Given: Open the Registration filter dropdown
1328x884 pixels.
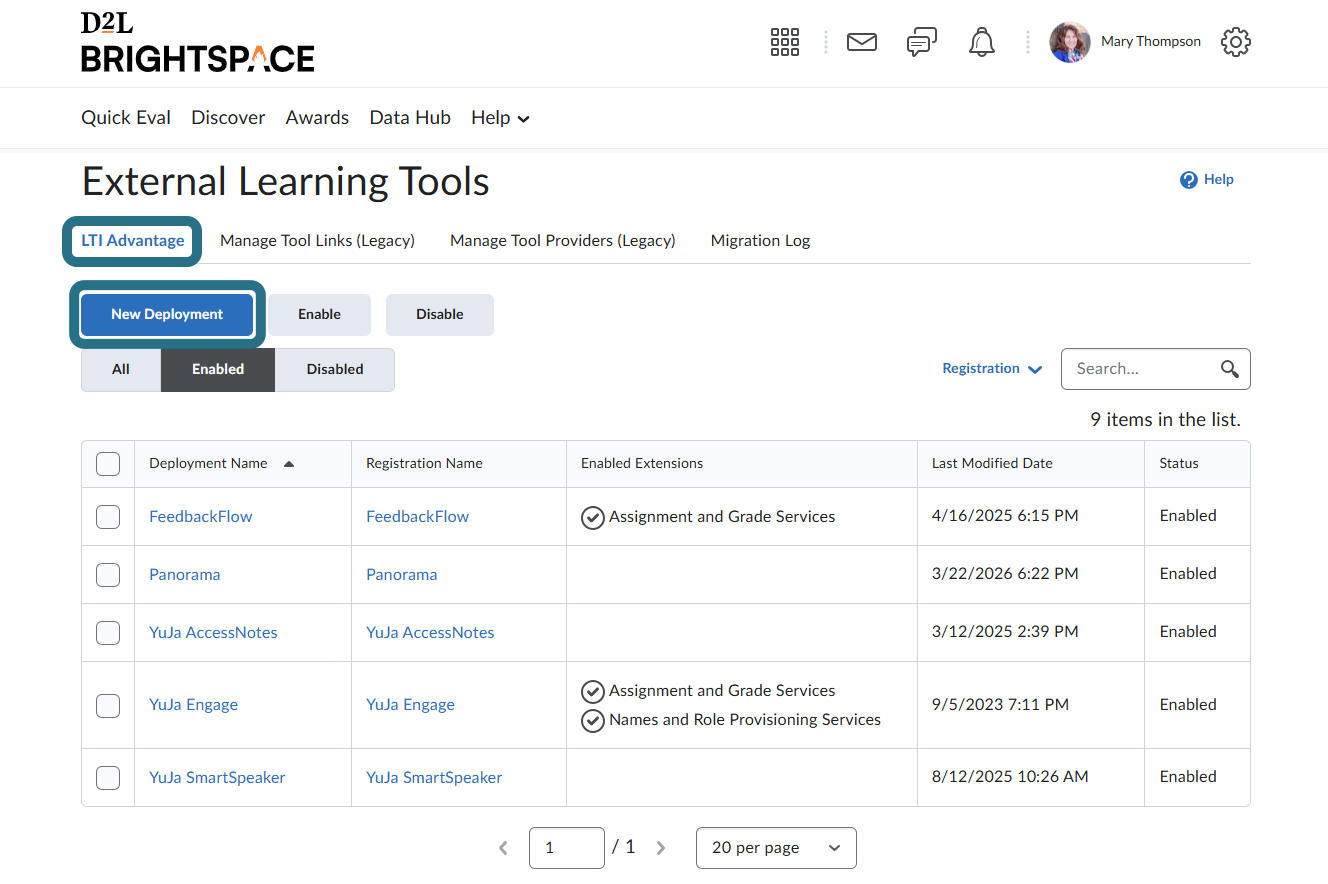Looking at the screenshot, I should pos(992,369).
